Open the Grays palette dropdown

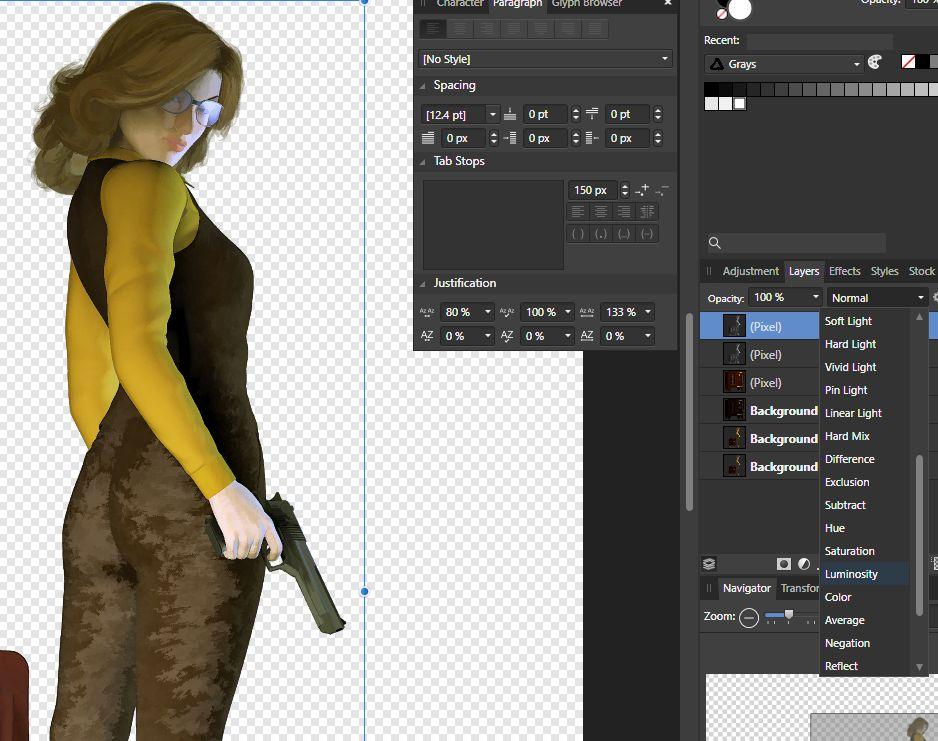coord(784,64)
